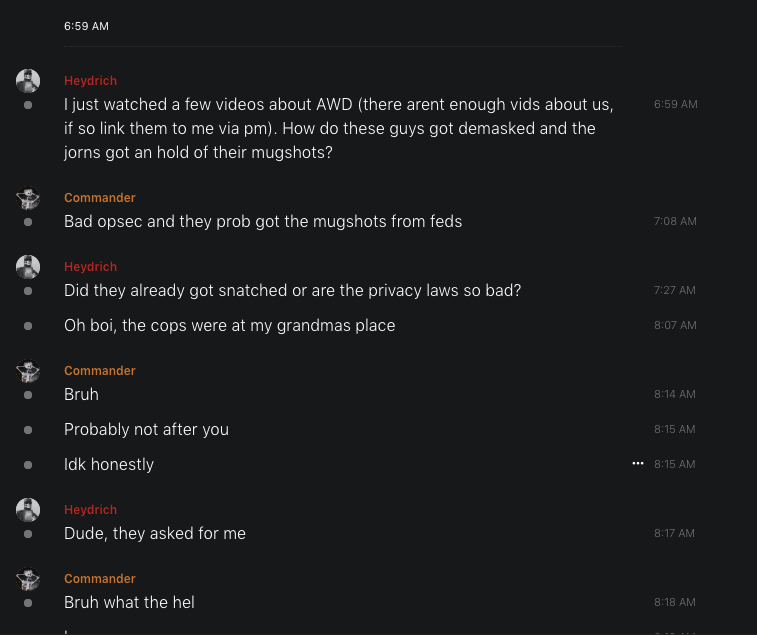The image size is (757, 635).
Task: Select the "Bad opsec" message text
Action: (263, 221)
